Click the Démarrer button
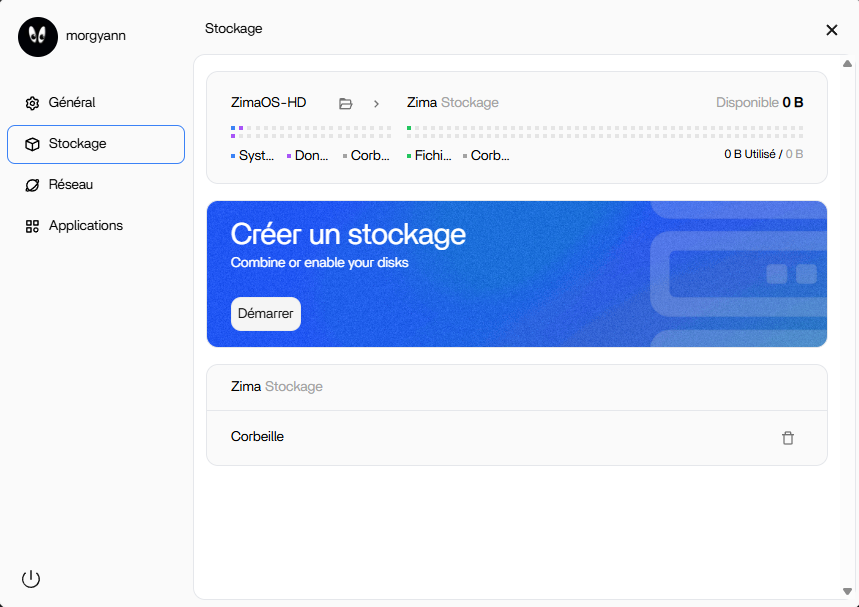The height and width of the screenshot is (607, 859). tap(266, 314)
